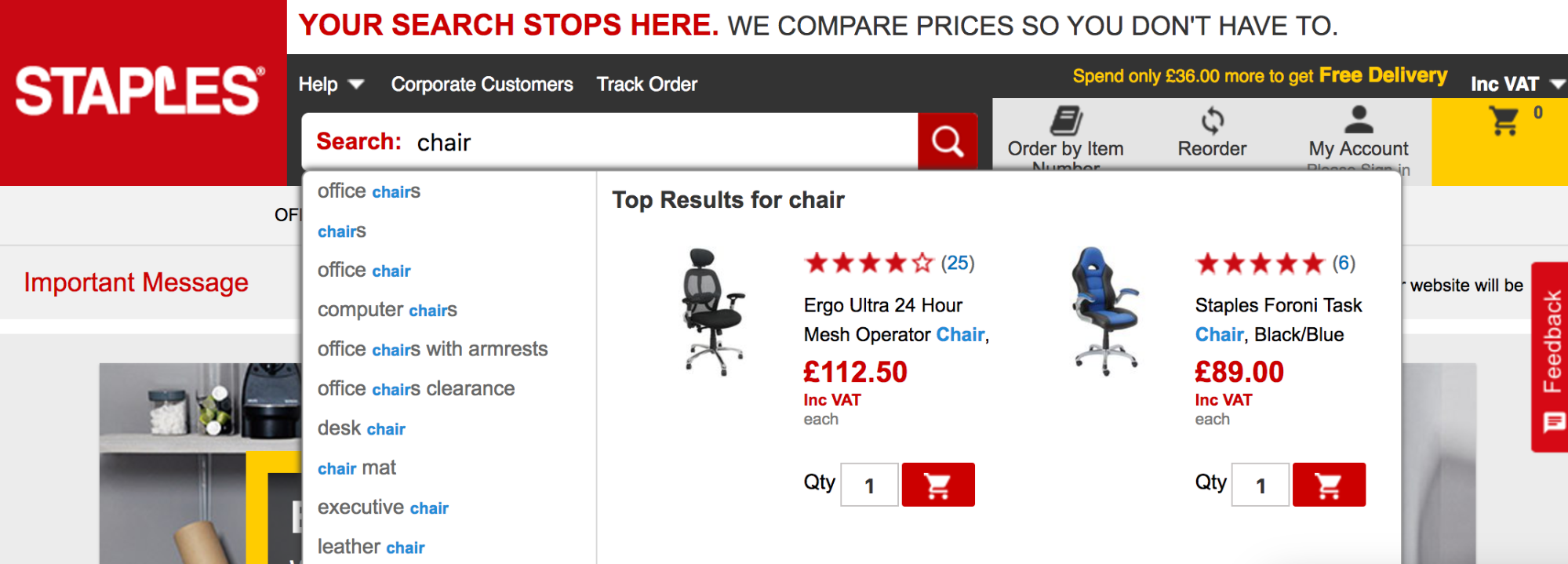Open the Feedback side tab
This screenshot has width=1568, height=564.
pyautogui.click(x=1551, y=357)
